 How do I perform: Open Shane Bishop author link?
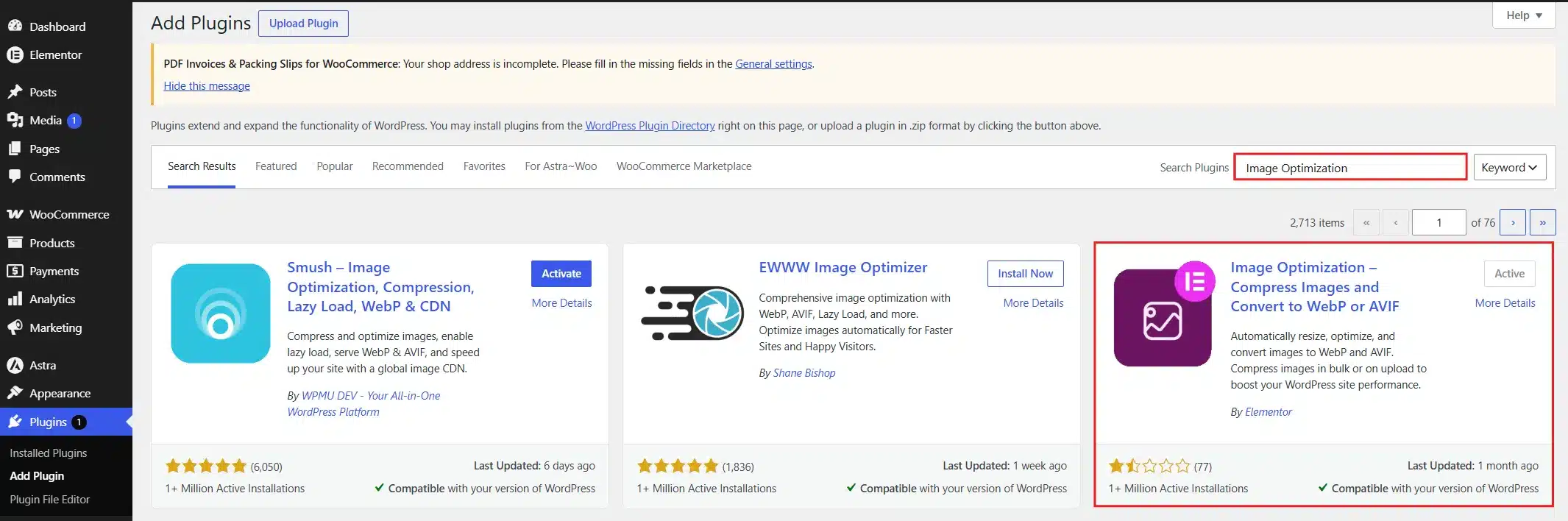(804, 373)
